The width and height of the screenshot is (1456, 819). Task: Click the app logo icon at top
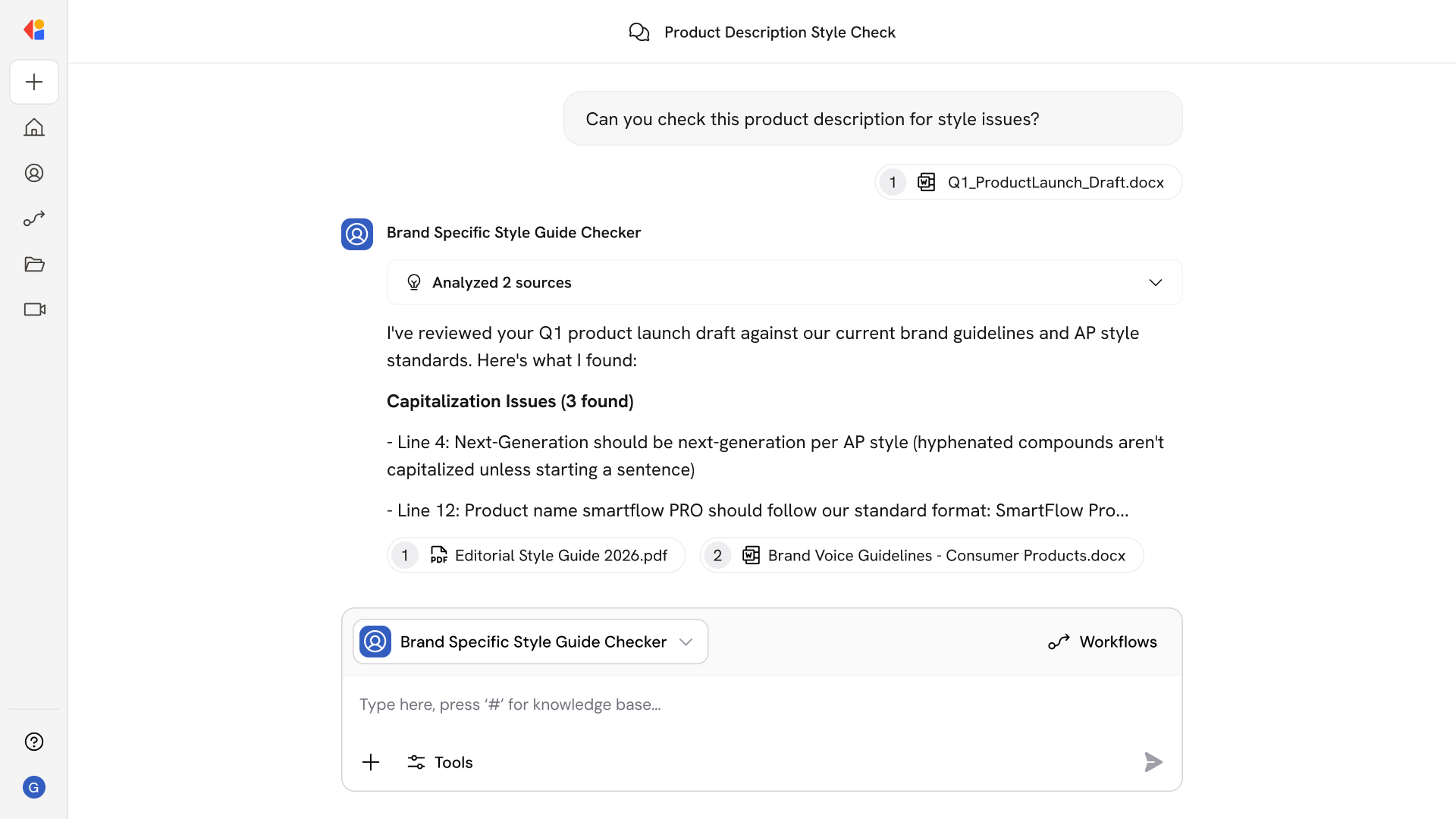tap(34, 30)
